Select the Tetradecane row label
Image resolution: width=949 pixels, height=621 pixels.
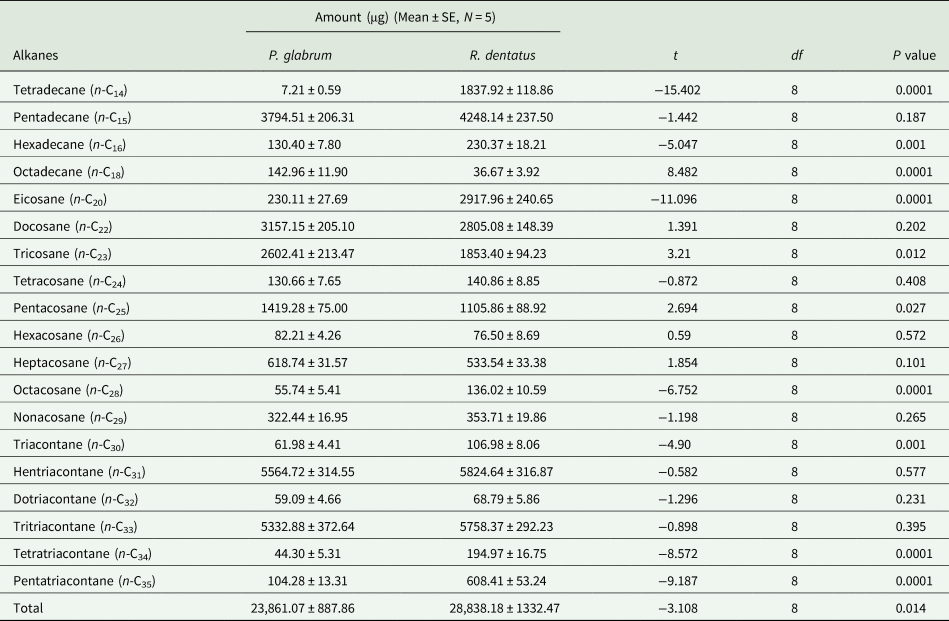(x=70, y=90)
